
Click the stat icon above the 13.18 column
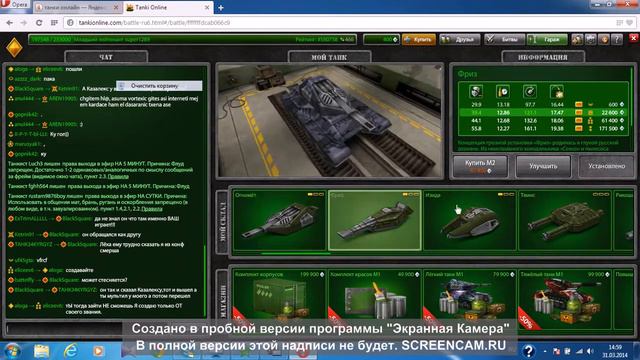click(x=503, y=91)
